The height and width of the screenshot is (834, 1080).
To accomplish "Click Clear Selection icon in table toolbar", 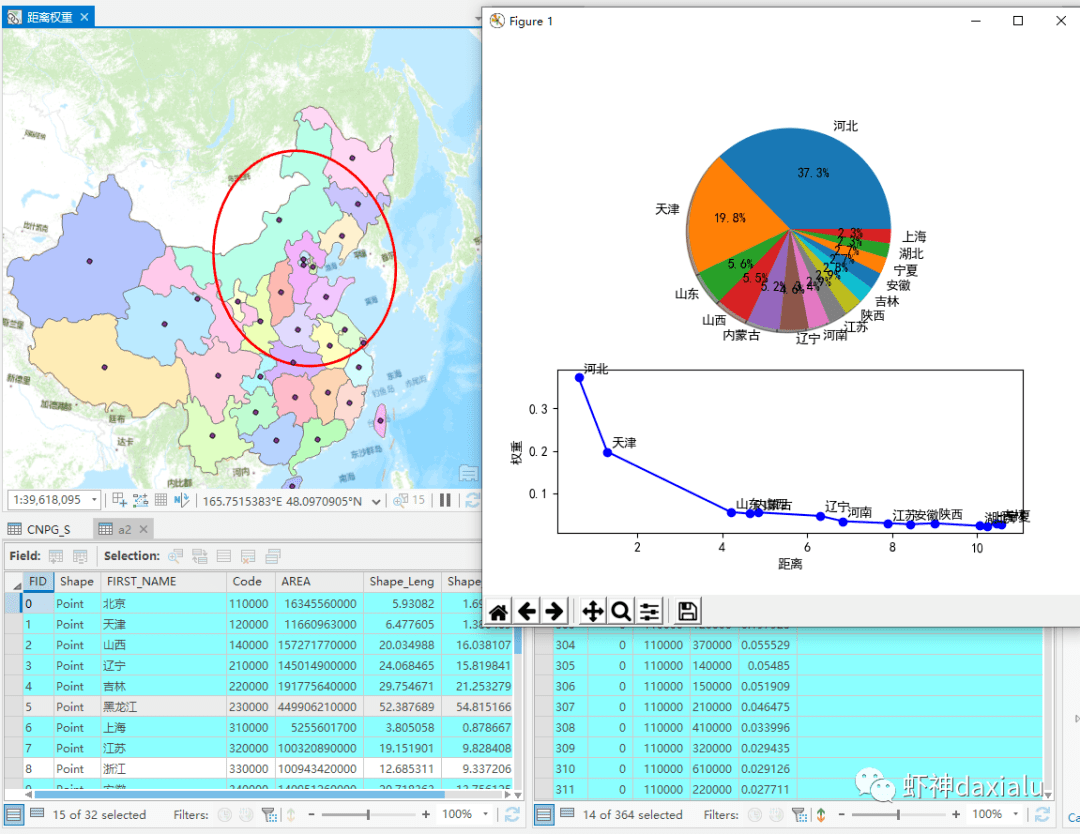I will click(x=224, y=556).
